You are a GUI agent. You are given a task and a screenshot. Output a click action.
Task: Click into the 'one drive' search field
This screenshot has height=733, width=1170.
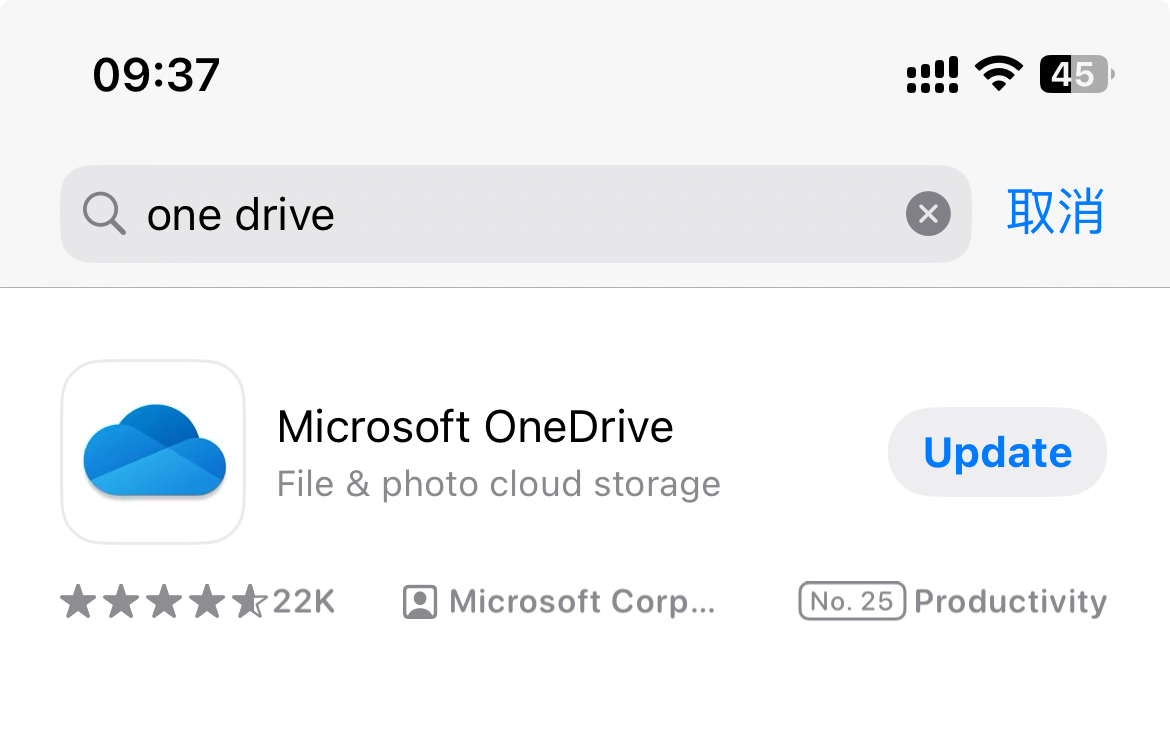coord(516,213)
